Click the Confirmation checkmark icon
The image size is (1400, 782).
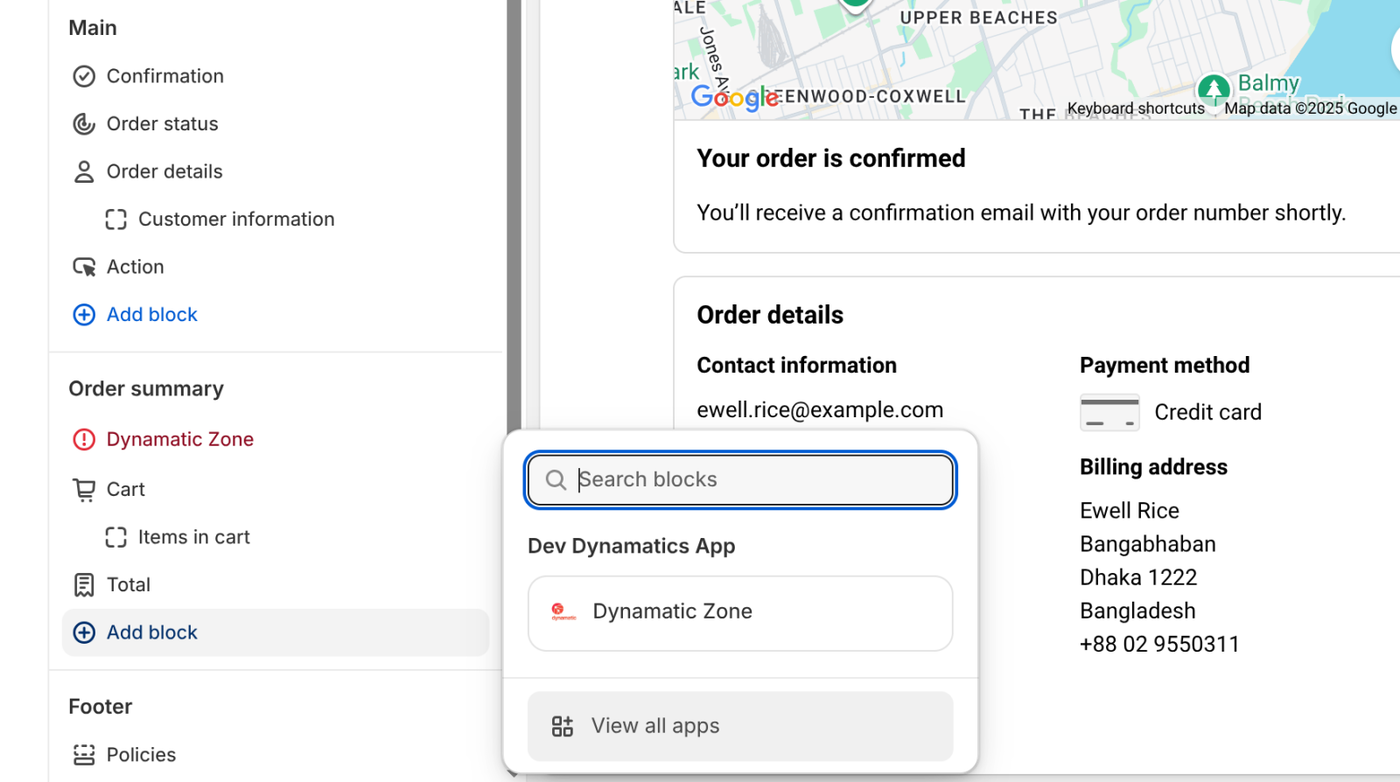coord(84,76)
